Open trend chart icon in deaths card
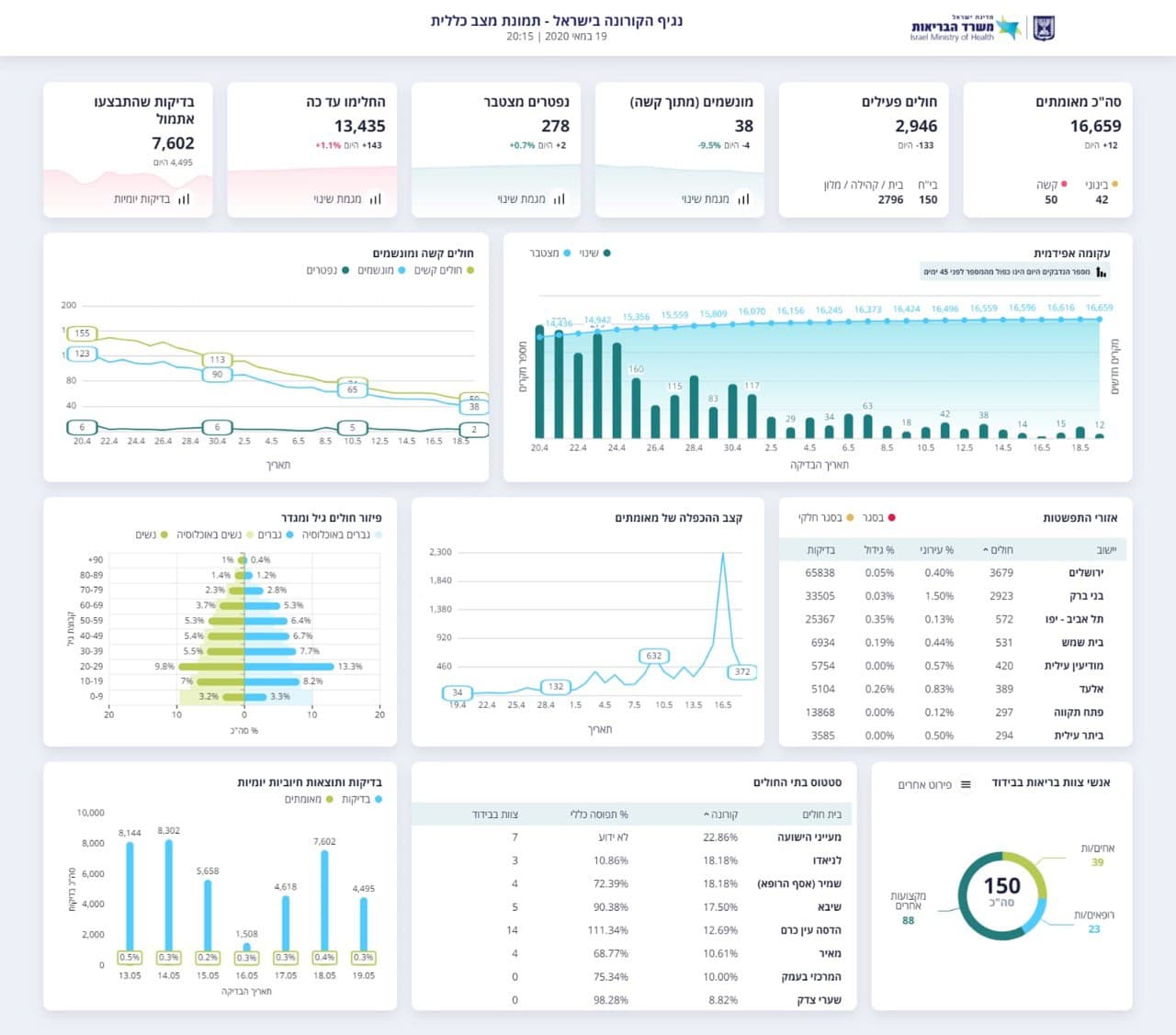This screenshot has height=1035, width=1176. (x=560, y=198)
